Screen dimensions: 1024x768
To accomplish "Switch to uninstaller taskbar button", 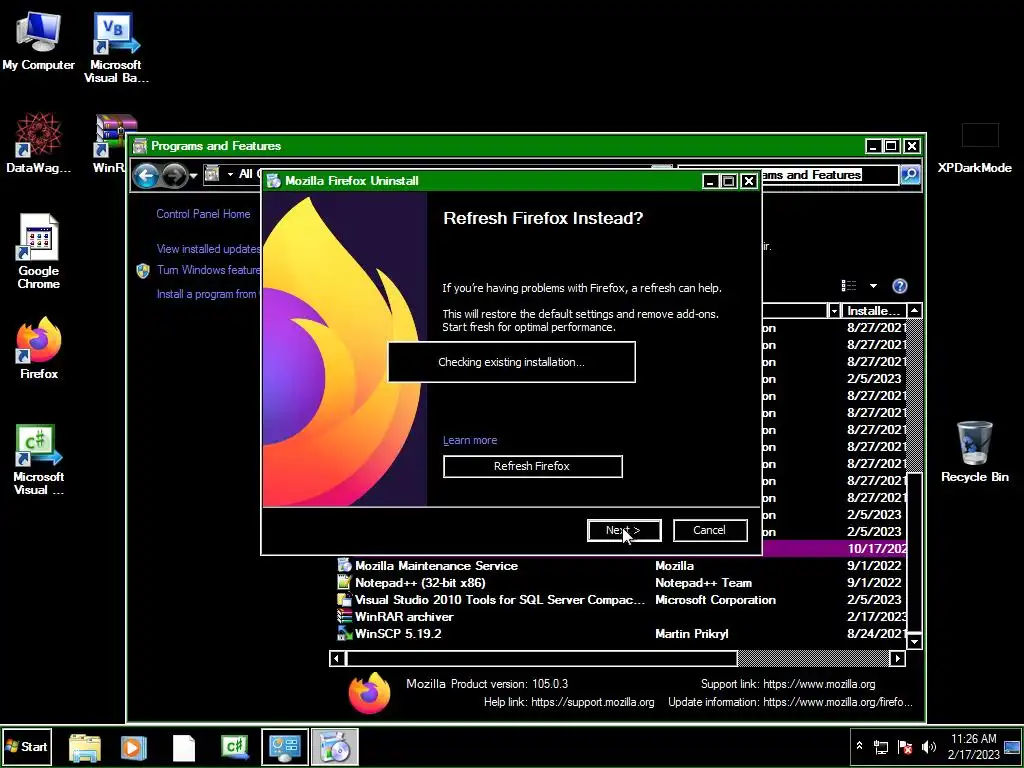I will tap(334, 747).
